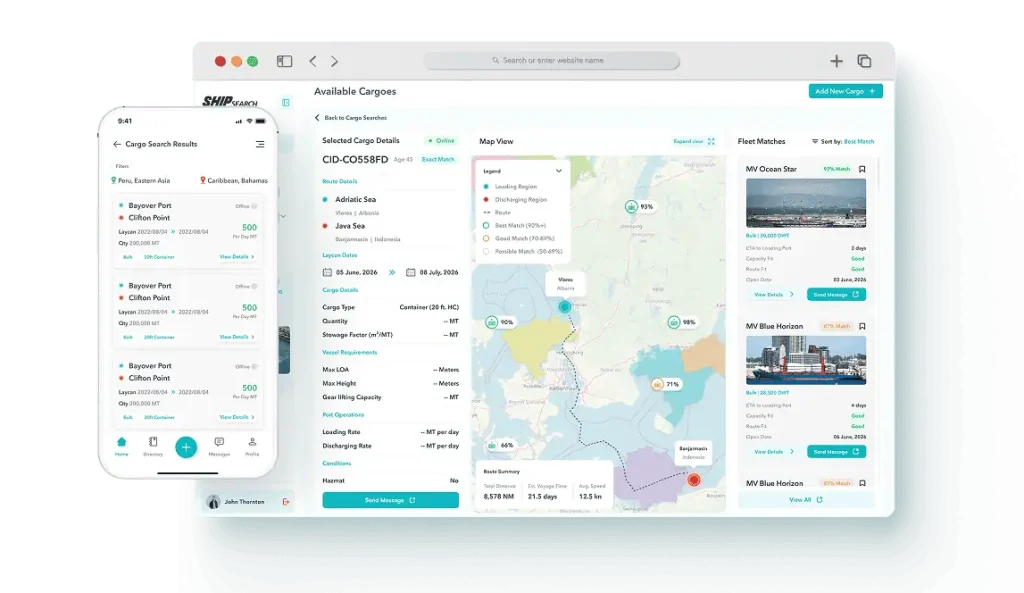
Task: Open a new browser tab with plus icon
Action: 836,61
